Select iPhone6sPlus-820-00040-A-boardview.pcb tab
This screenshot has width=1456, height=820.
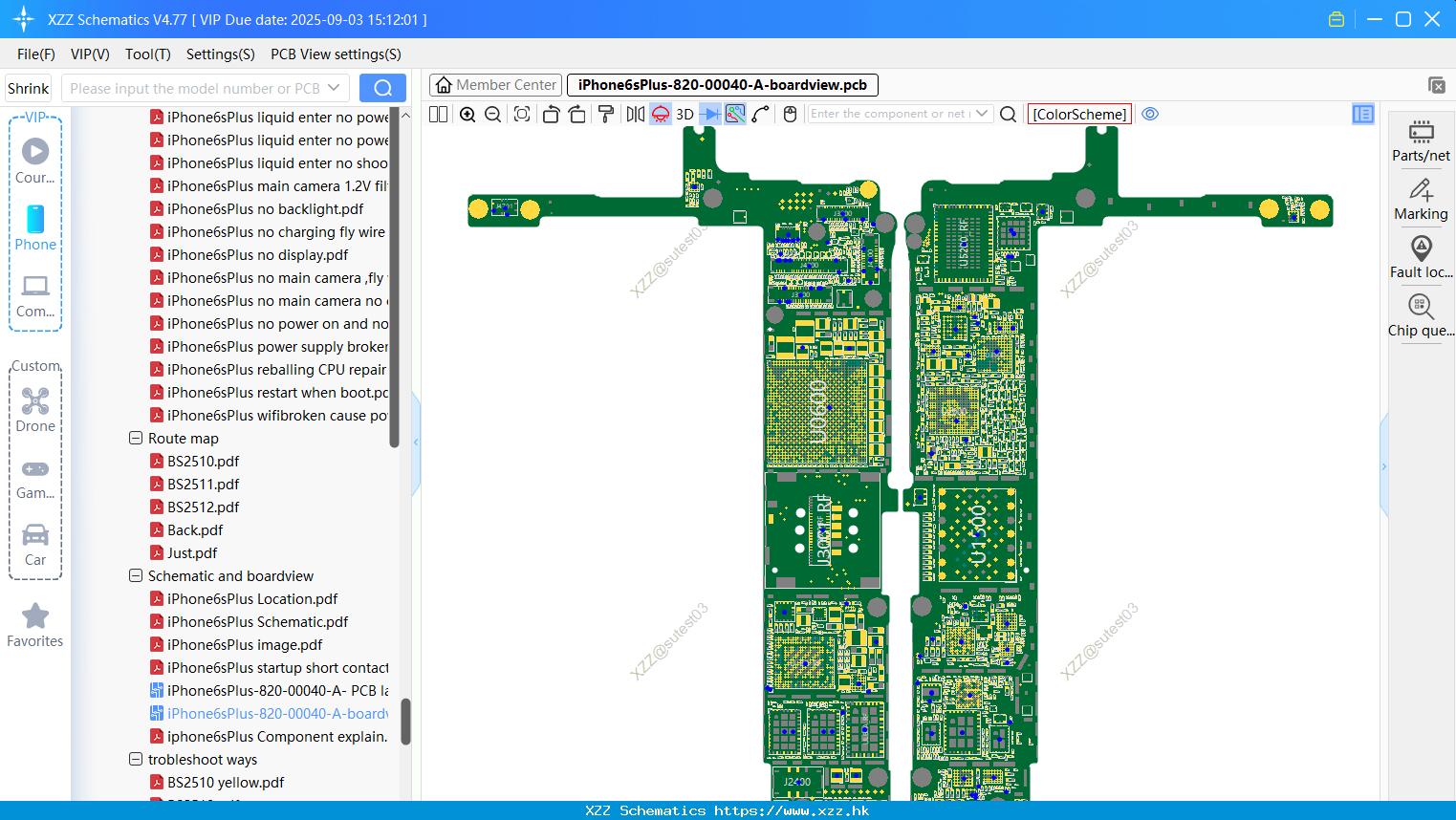pyautogui.click(x=722, y=85)
